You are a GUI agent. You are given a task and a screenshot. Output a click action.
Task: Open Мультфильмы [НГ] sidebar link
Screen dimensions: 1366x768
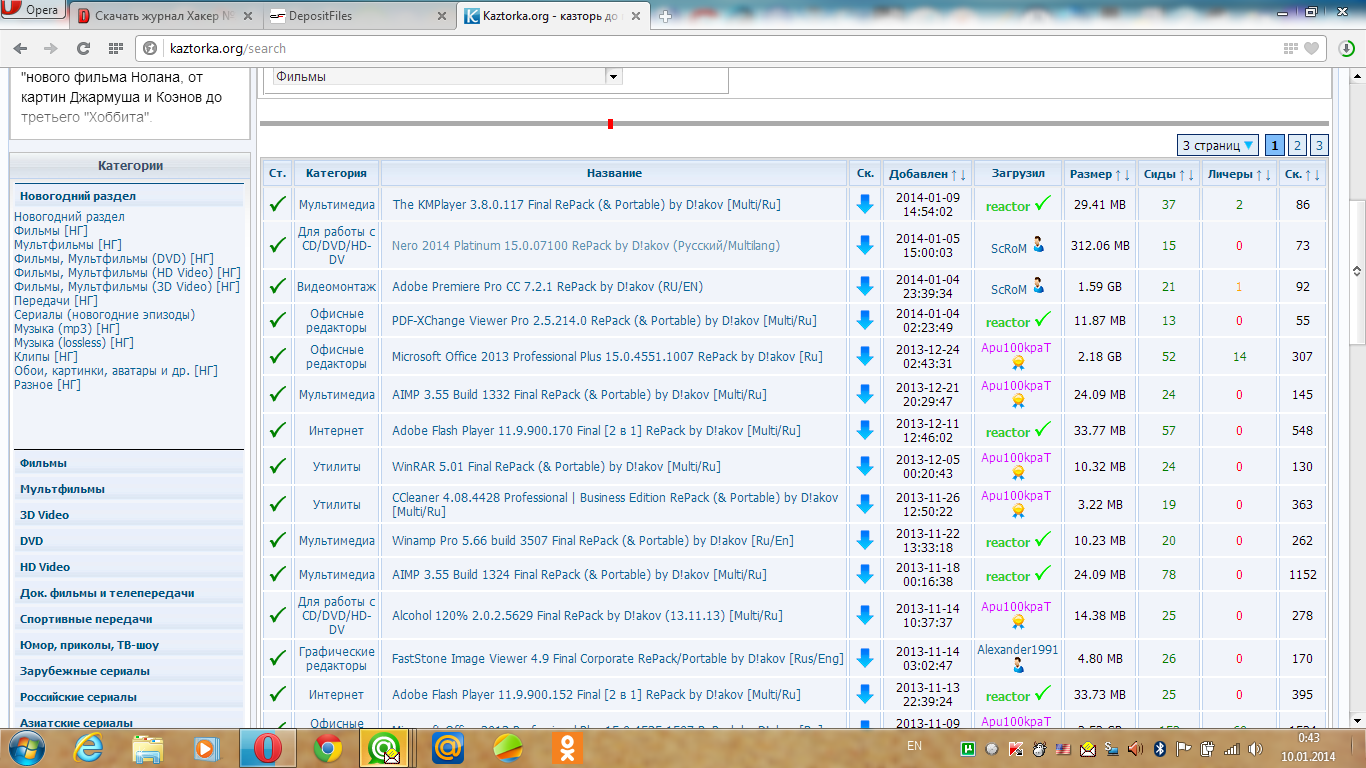[x=67, y=244]
